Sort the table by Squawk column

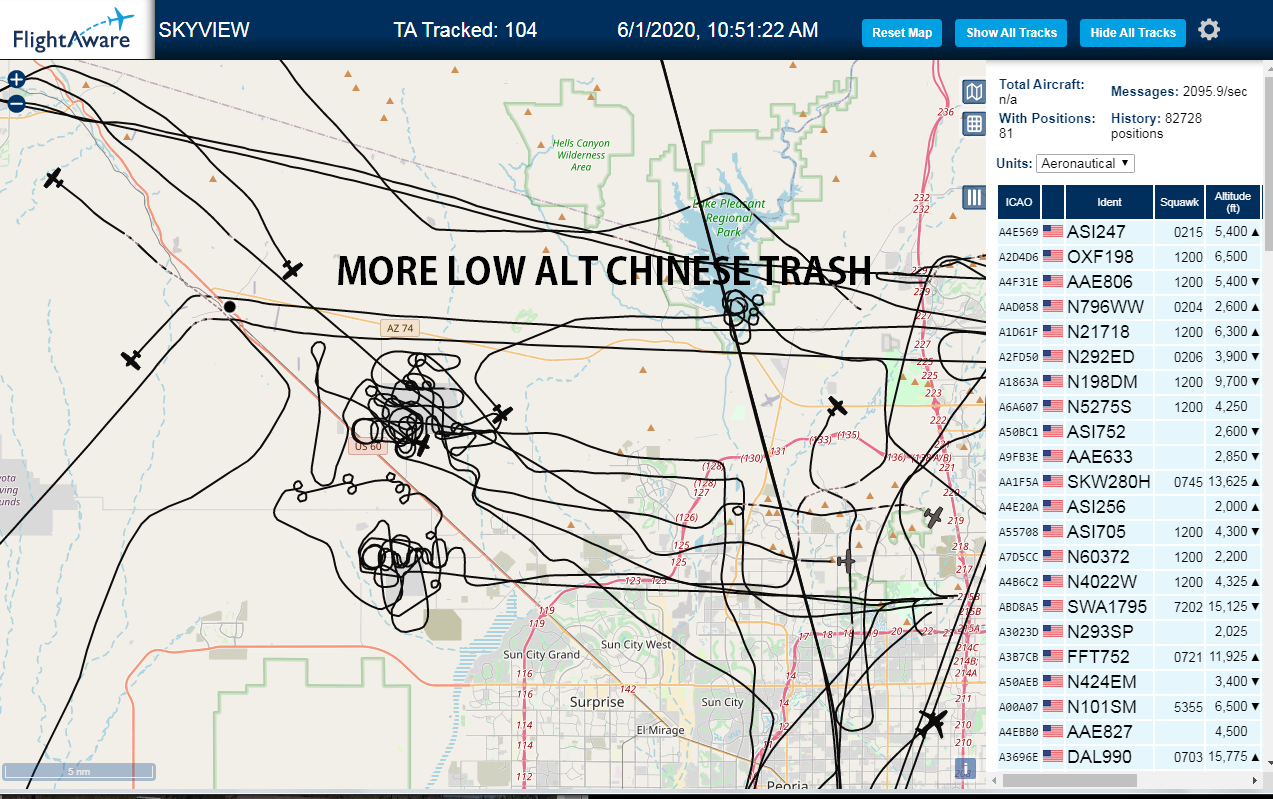click(x=1179, y=202)
